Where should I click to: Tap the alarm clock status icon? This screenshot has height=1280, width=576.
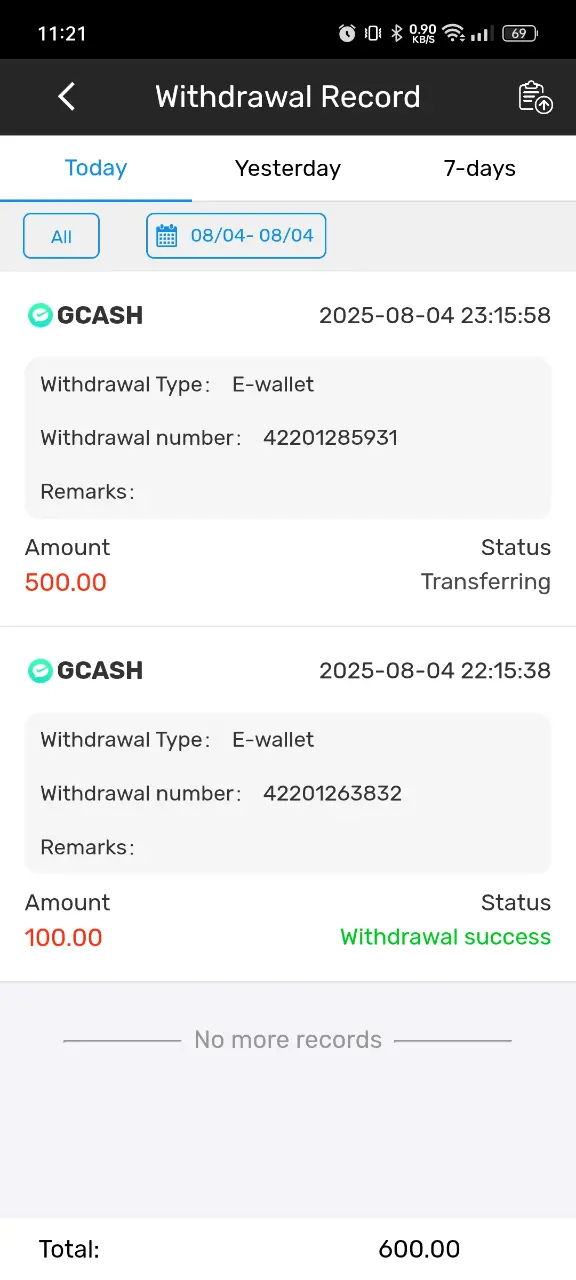[347, 33]
